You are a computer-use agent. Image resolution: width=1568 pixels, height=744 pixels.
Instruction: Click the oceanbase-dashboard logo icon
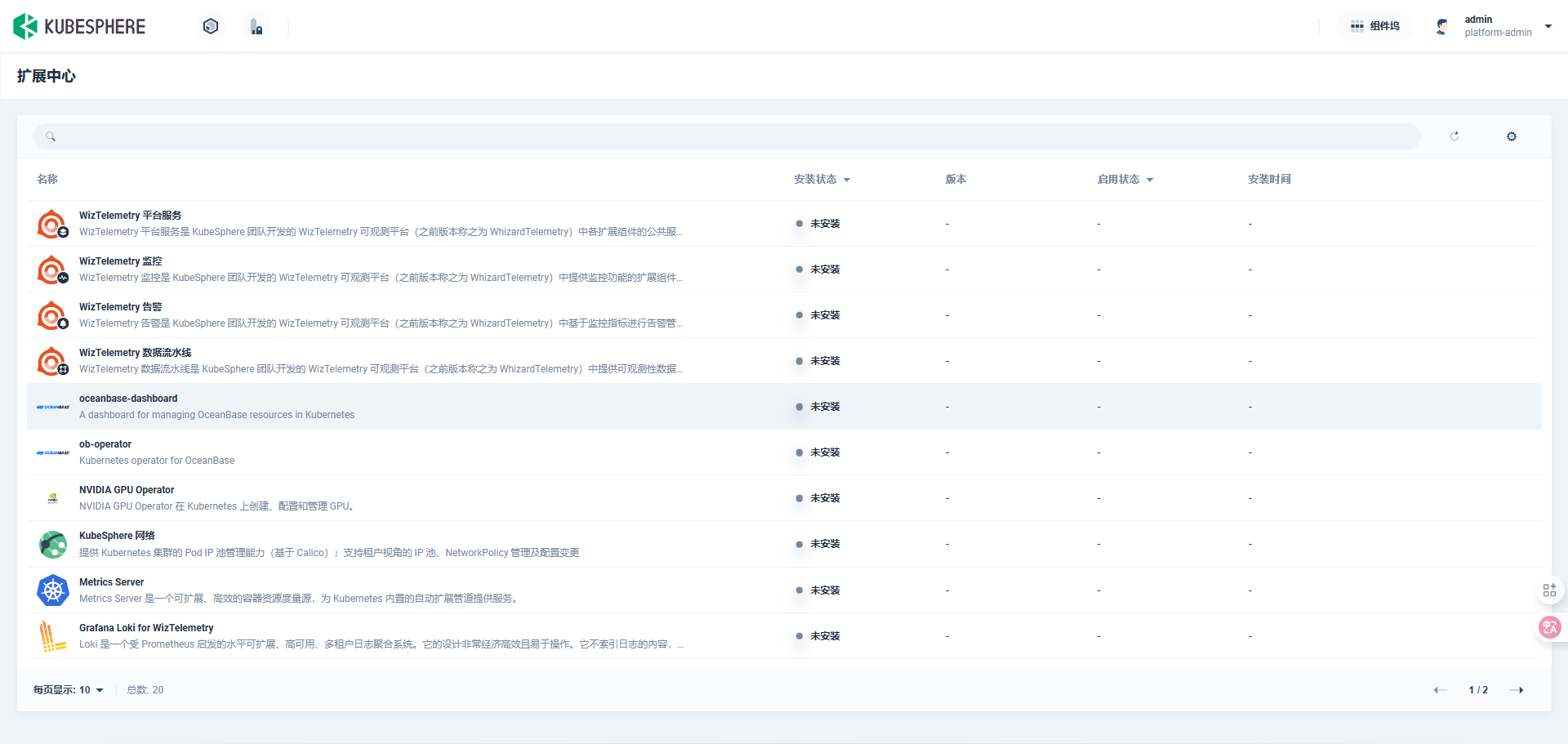(x=53, y=407)
